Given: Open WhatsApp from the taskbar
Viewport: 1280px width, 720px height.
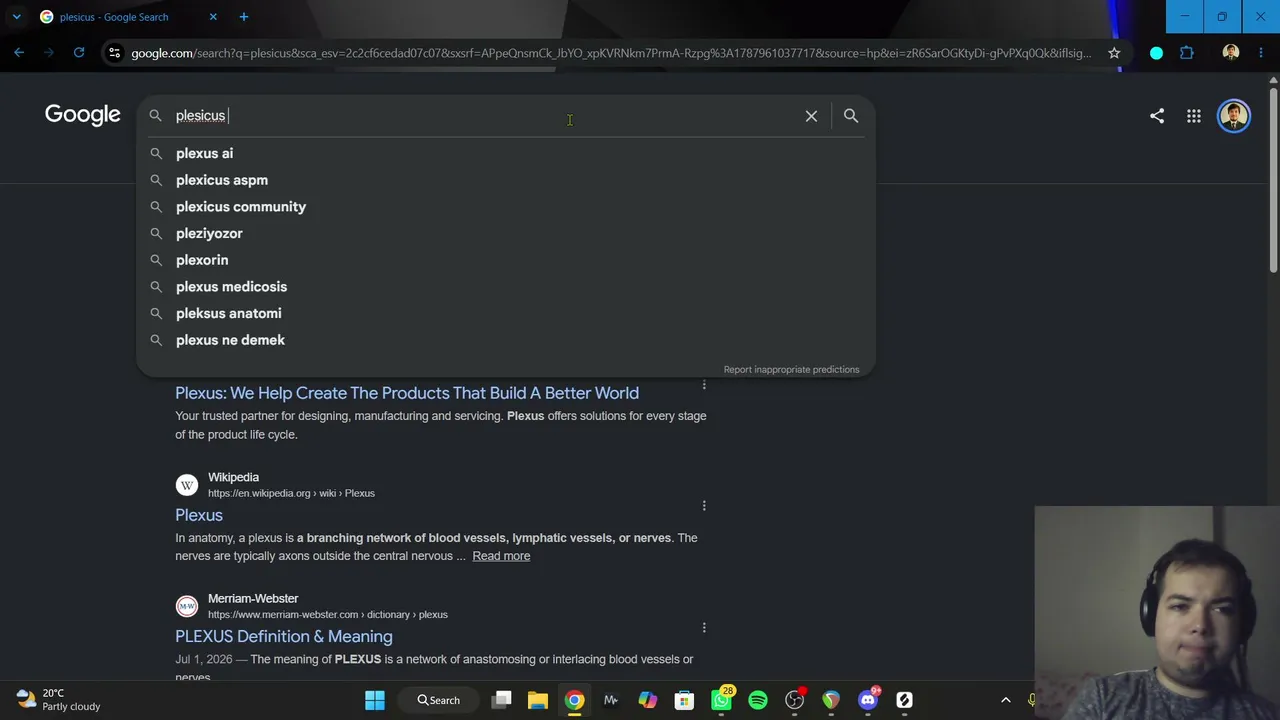Looking at the screenshot, I should point(721,700).
